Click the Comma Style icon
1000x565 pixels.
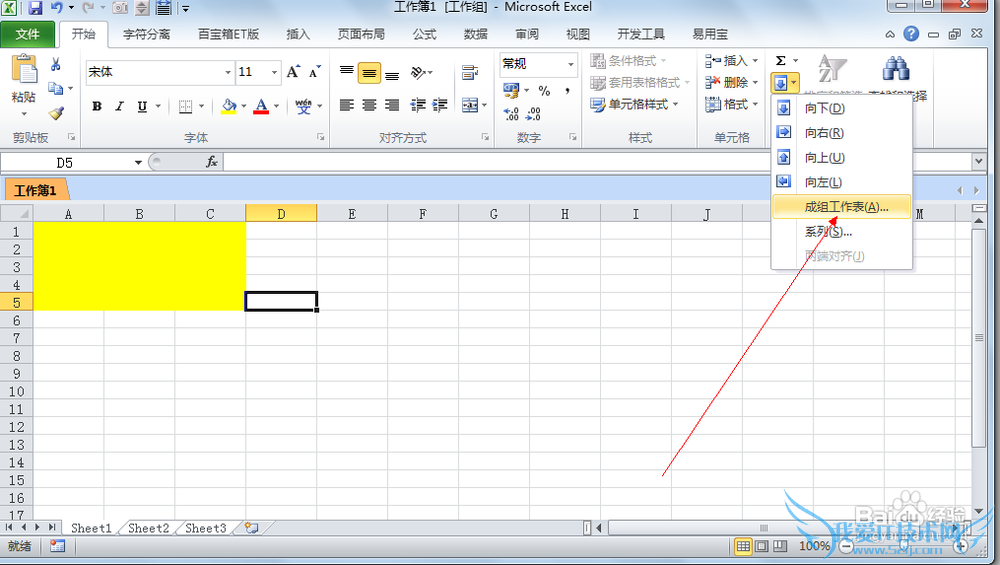pos(566,91)
